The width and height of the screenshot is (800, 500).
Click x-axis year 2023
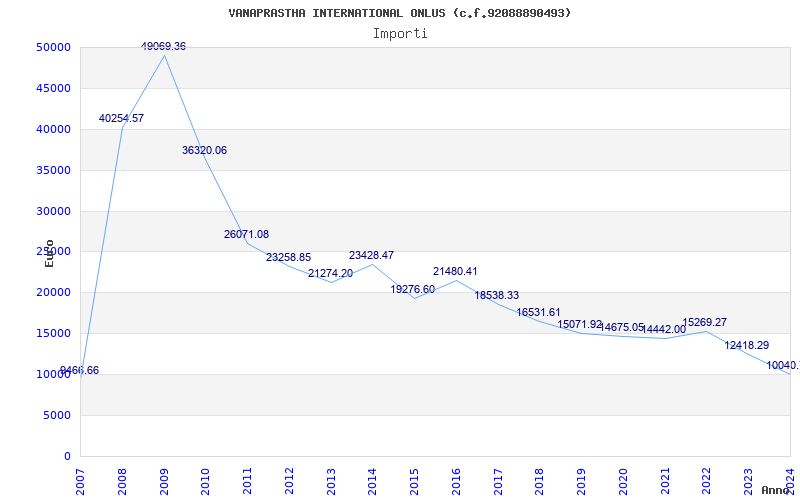pos(748,482)
